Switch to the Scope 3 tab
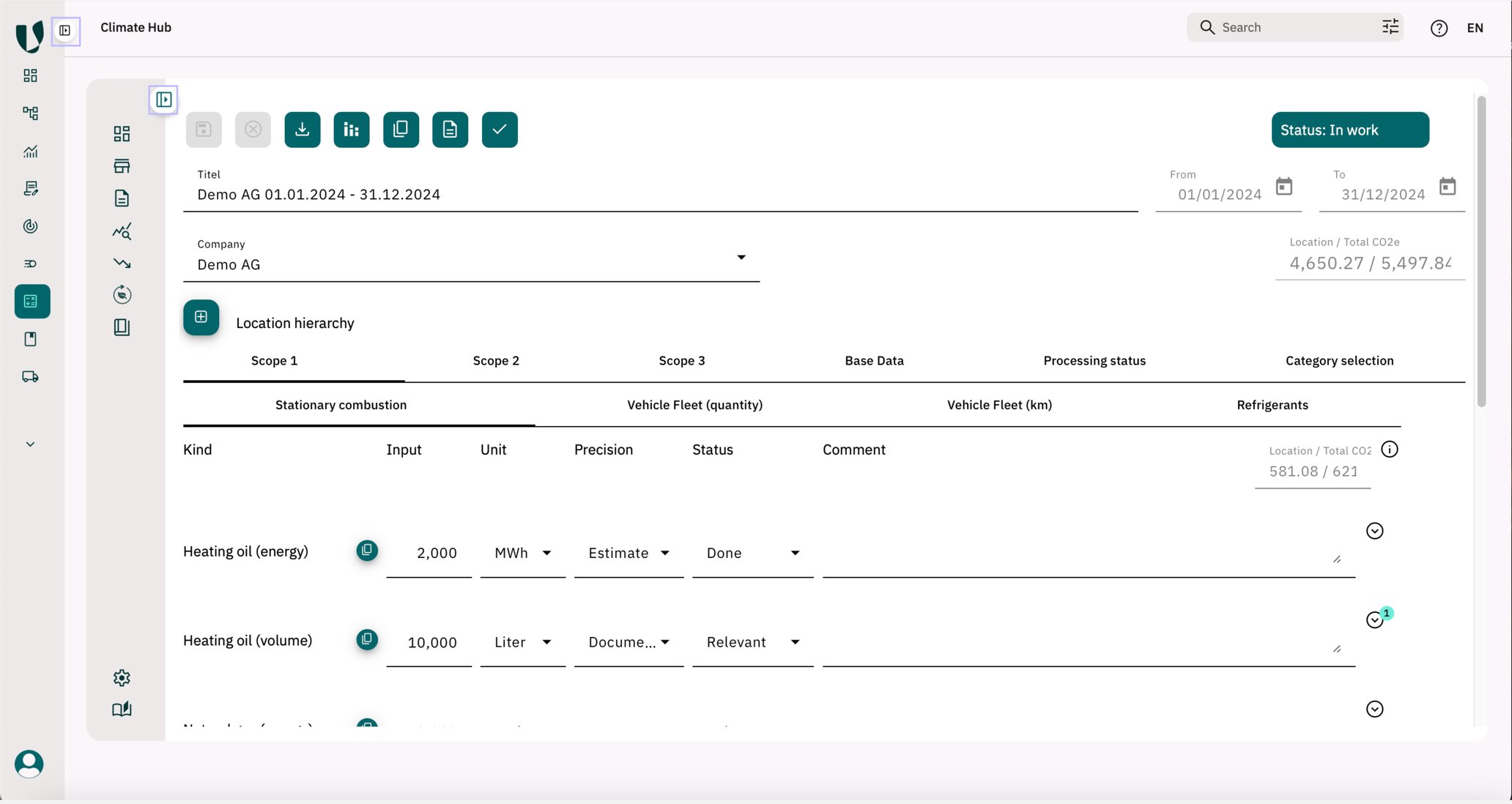The height and width of the screenshot is (804, 1512). click(x=681, y=360)
